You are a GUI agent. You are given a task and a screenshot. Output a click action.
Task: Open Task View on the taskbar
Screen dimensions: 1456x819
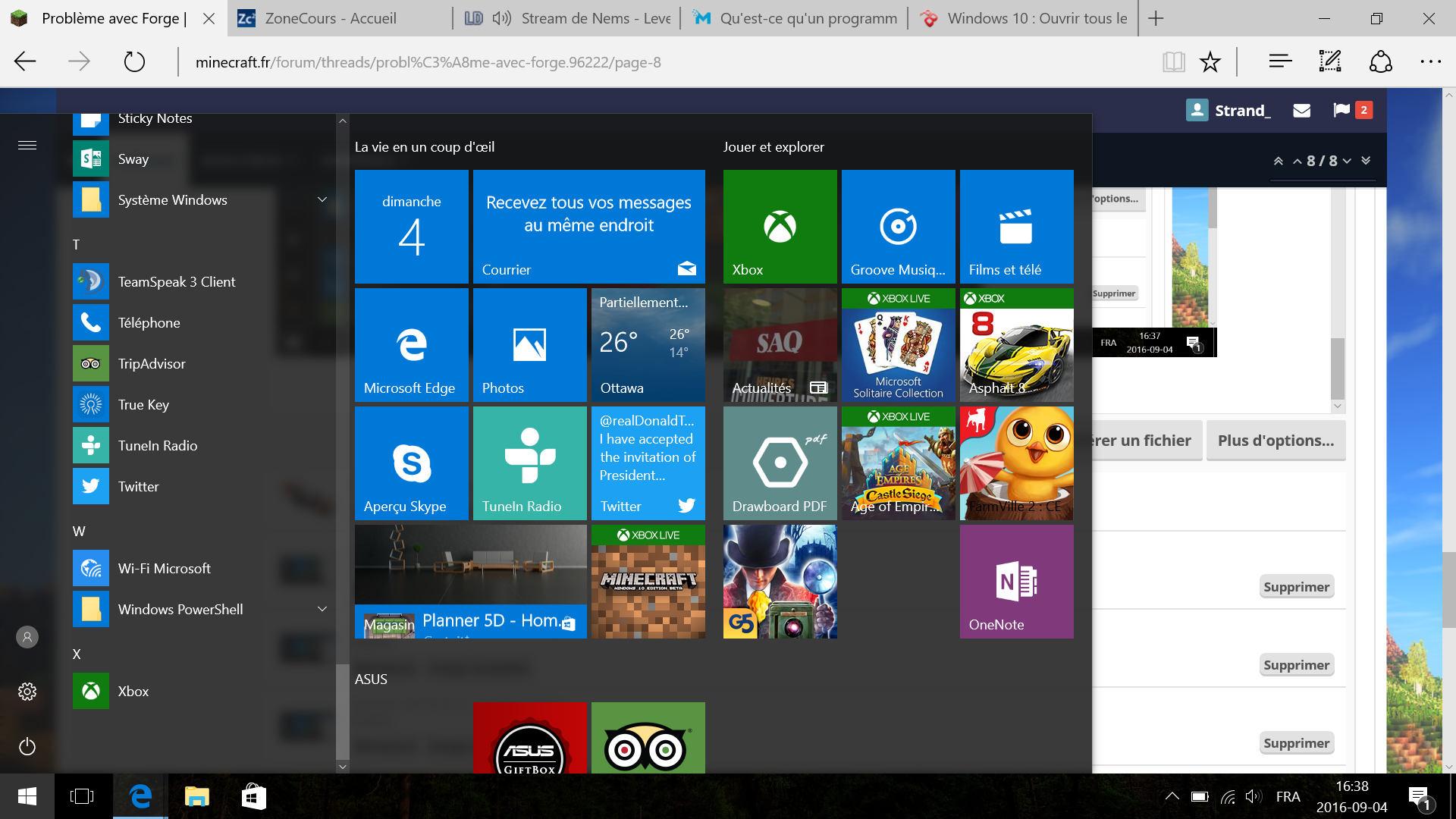82,796
